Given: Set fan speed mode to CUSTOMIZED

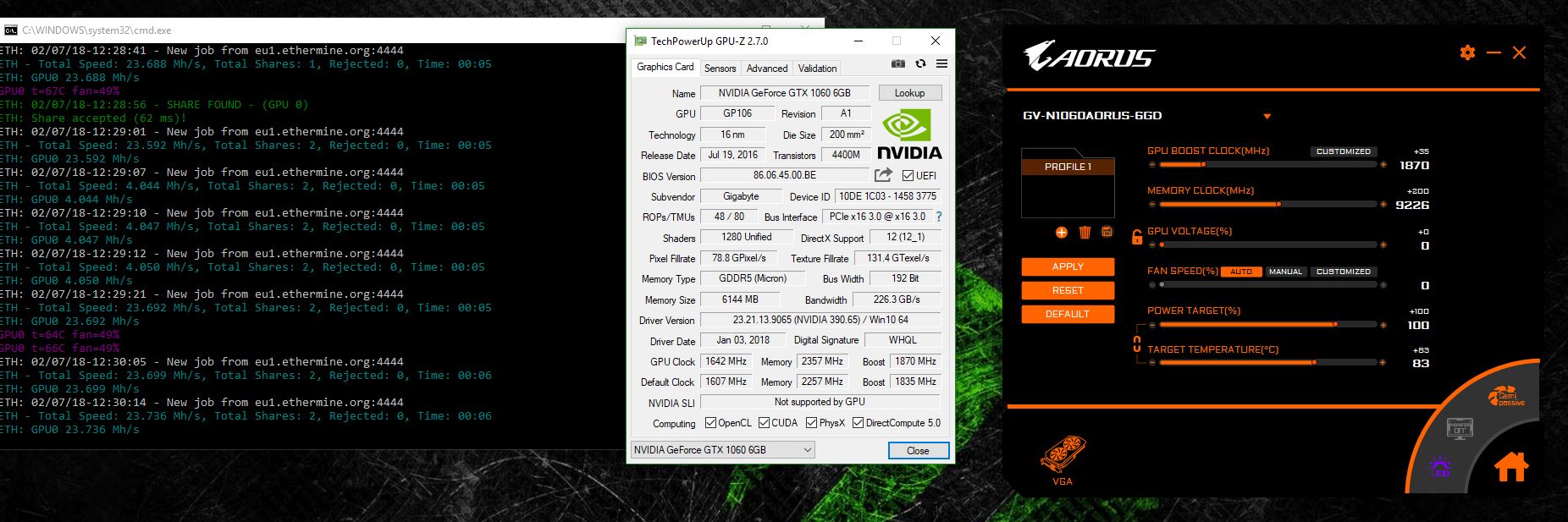Looking at the screenshot, I should (1343, 272).
